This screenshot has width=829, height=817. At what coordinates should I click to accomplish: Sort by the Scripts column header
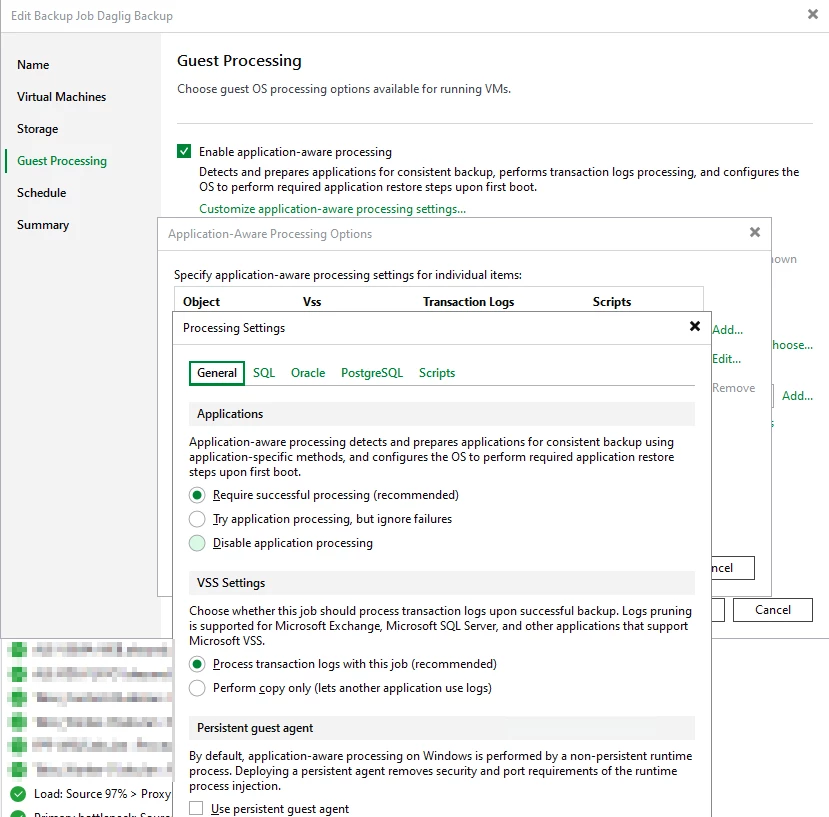coord(612,301)
